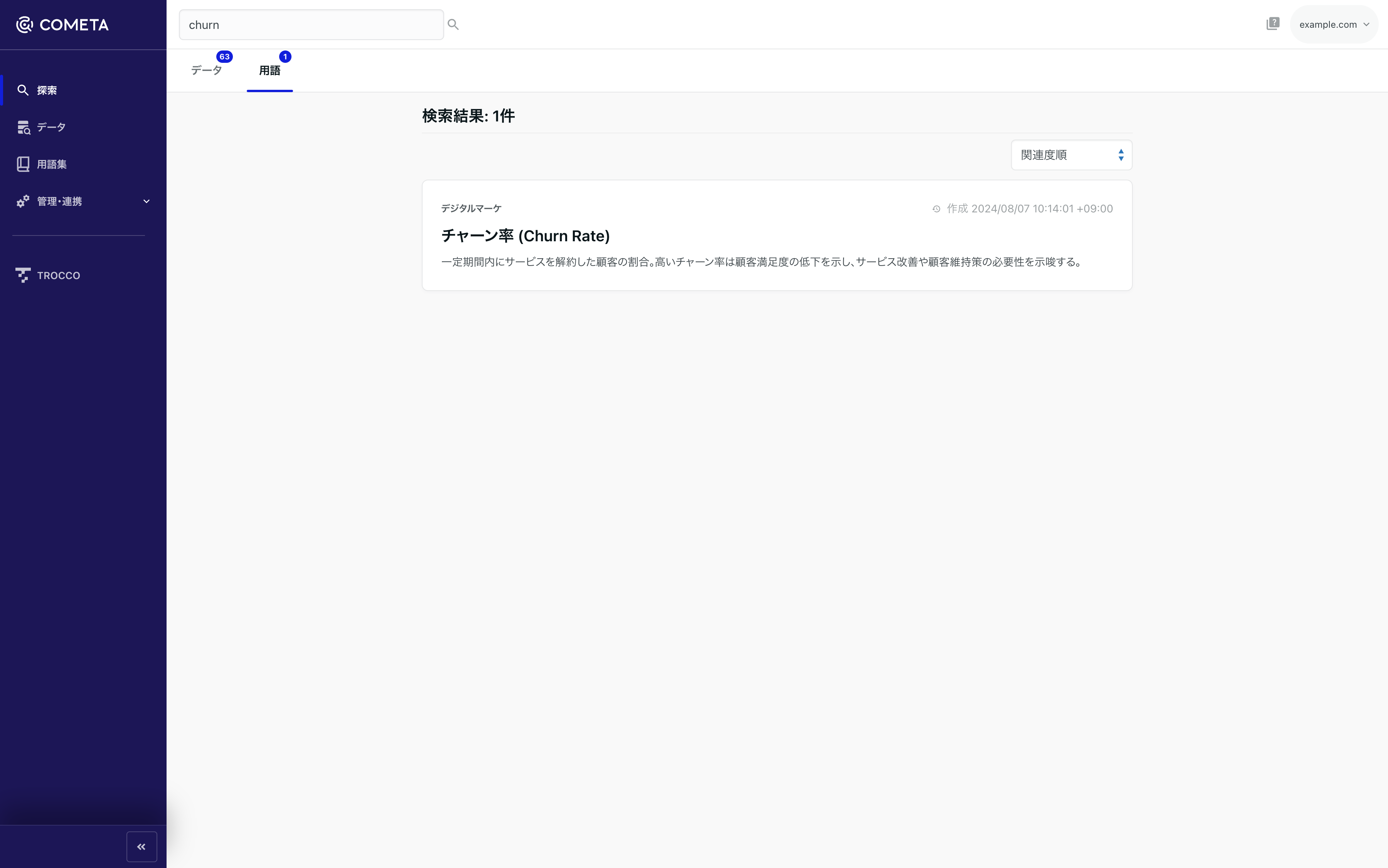Screen dimensions: 1388x868
Task: Open the example.com account dropdown
Action: [1334, 24]
